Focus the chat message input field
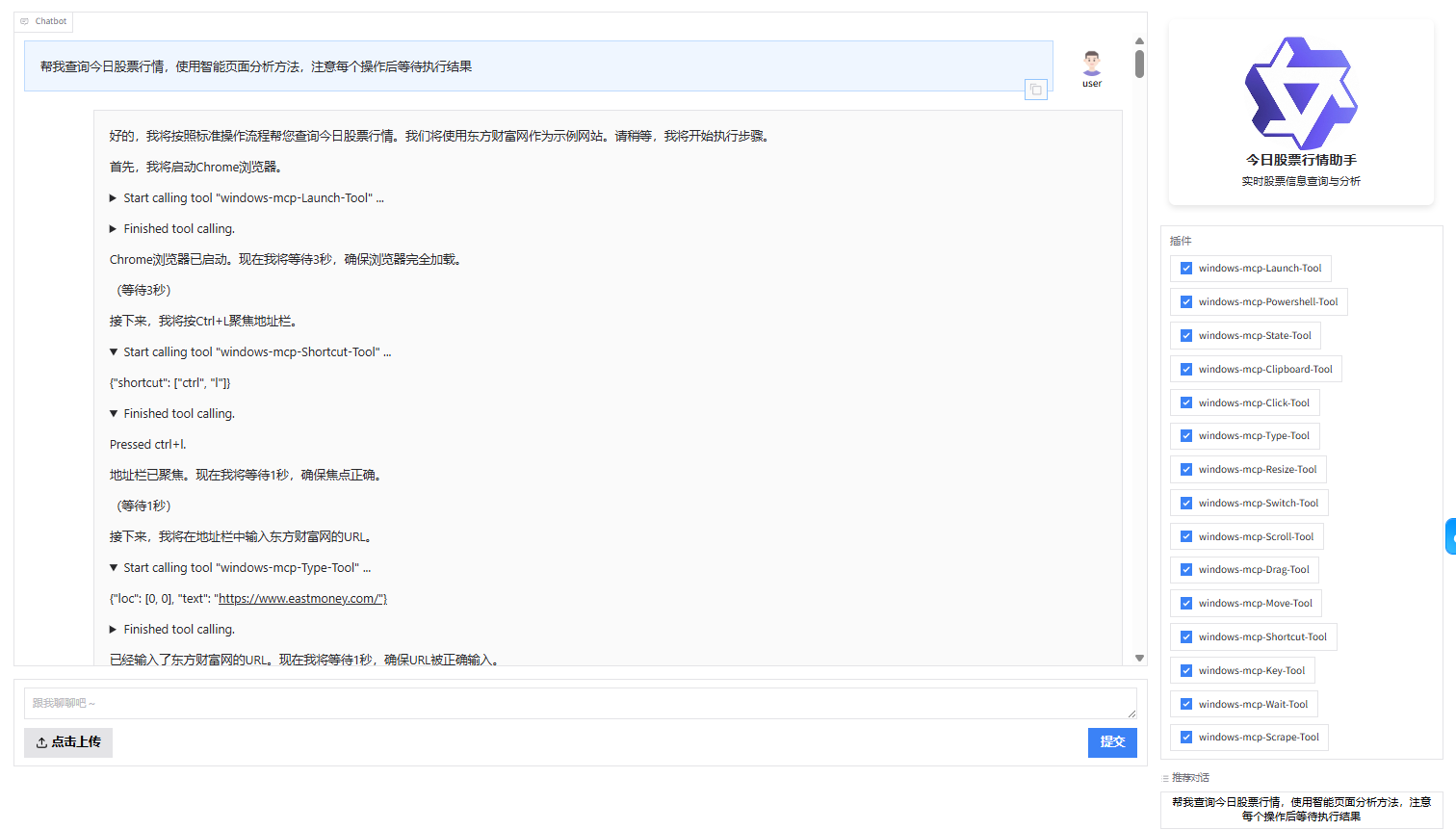This screenshot has width=1456, height=830. point(580,703)
